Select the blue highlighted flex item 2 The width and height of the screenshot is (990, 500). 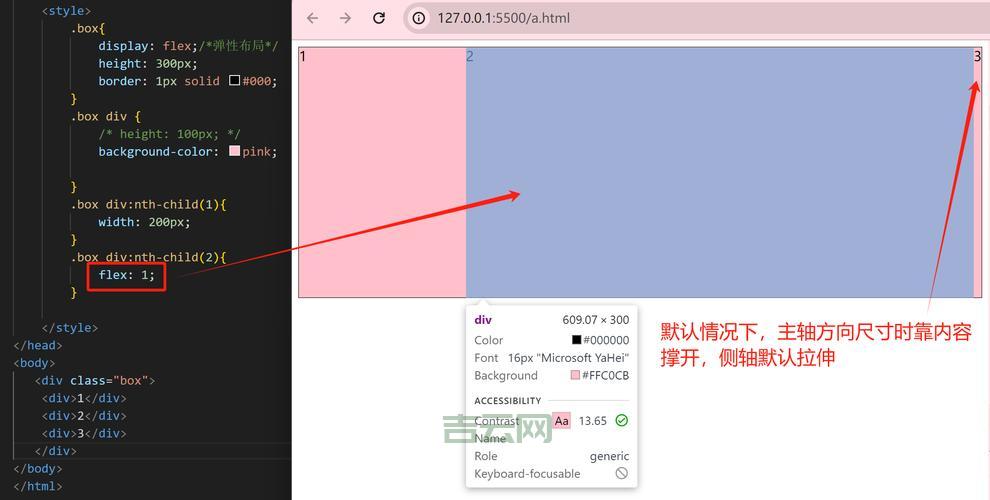coord(720,150)
